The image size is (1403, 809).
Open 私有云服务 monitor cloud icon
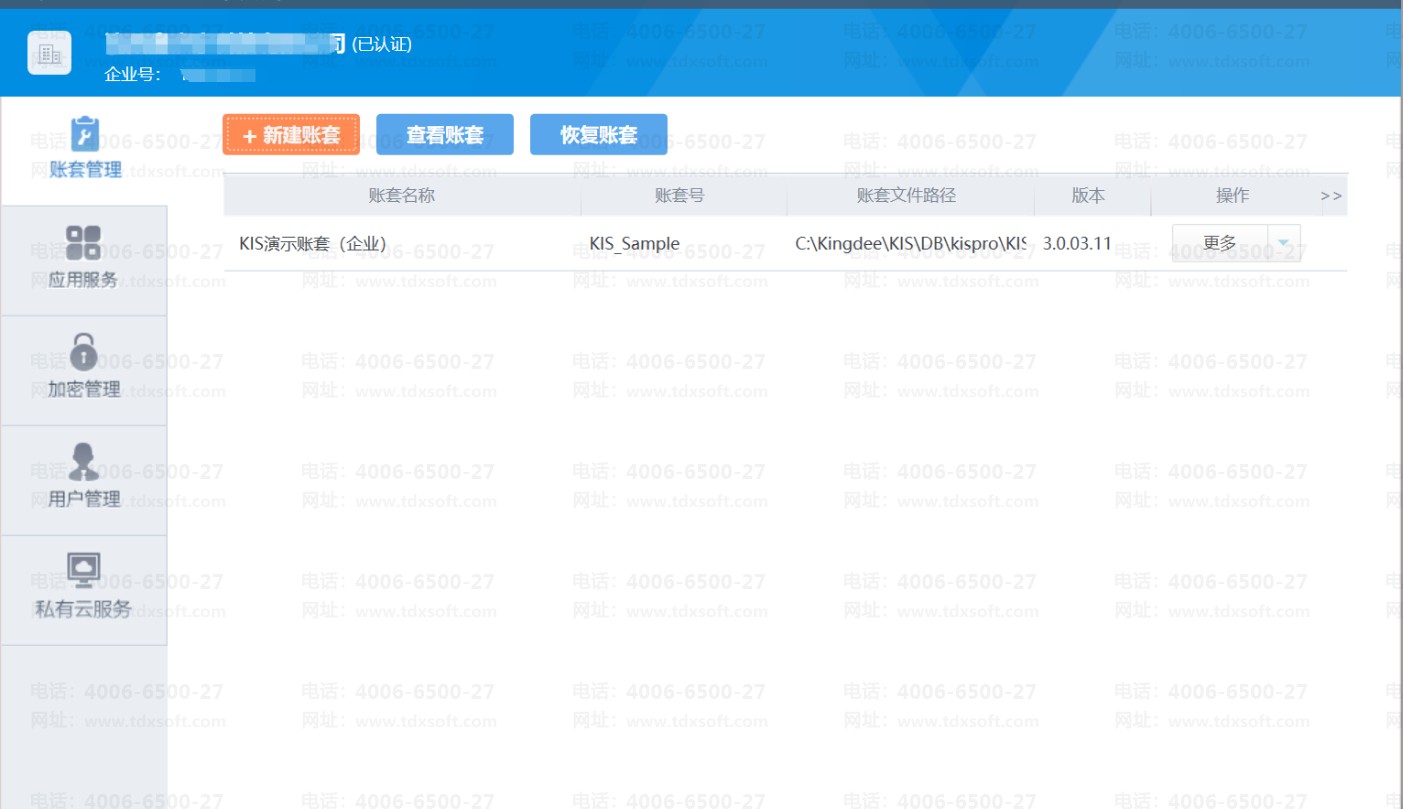coord(84,571)
